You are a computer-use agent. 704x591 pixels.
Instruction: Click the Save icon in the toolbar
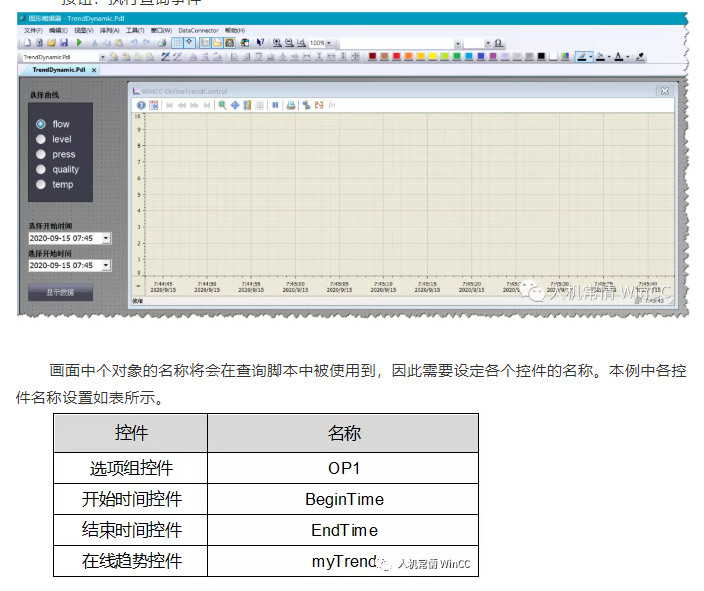(x=64, y=43)
